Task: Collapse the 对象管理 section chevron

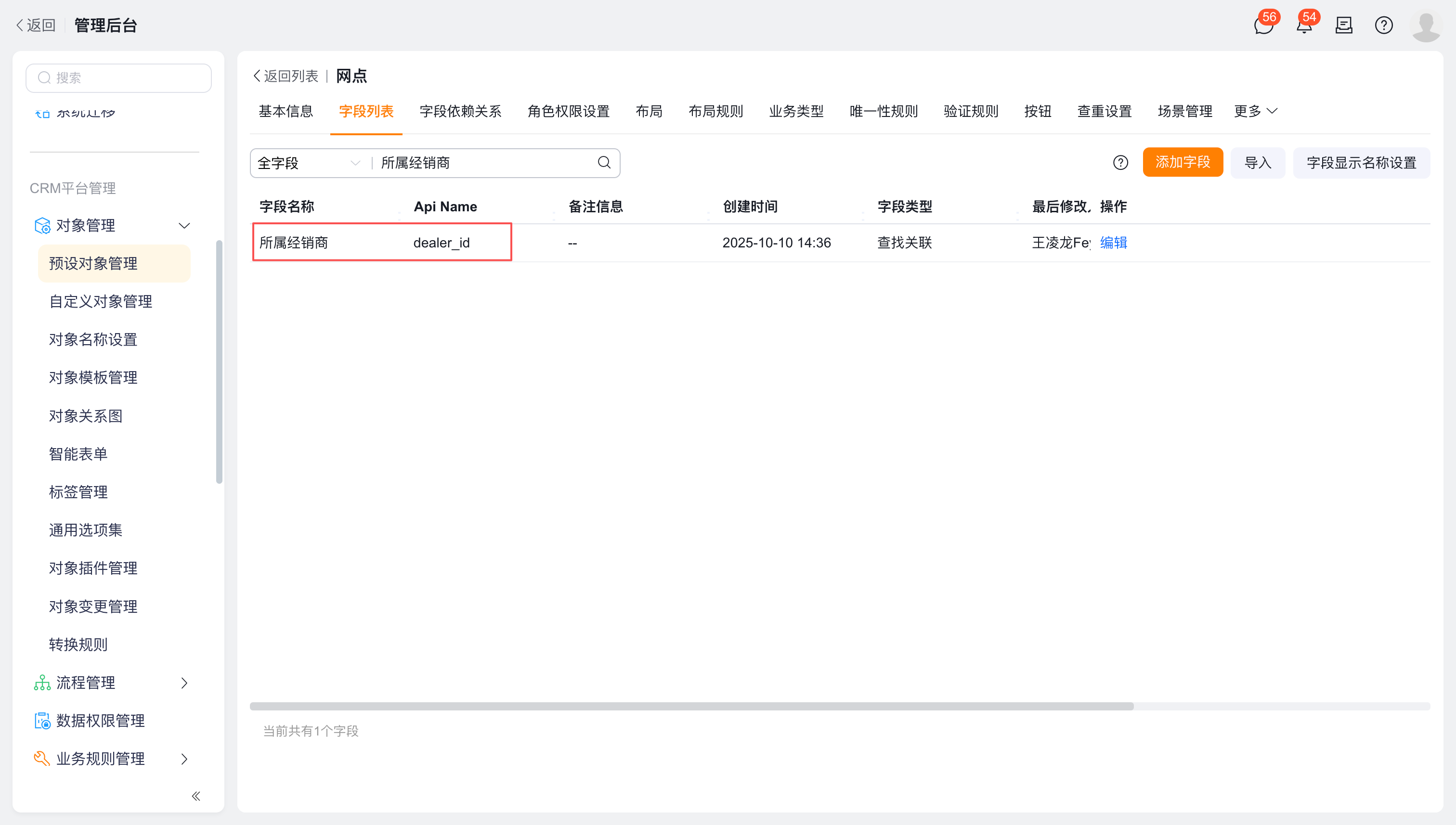Action: [x=184, y=226]
